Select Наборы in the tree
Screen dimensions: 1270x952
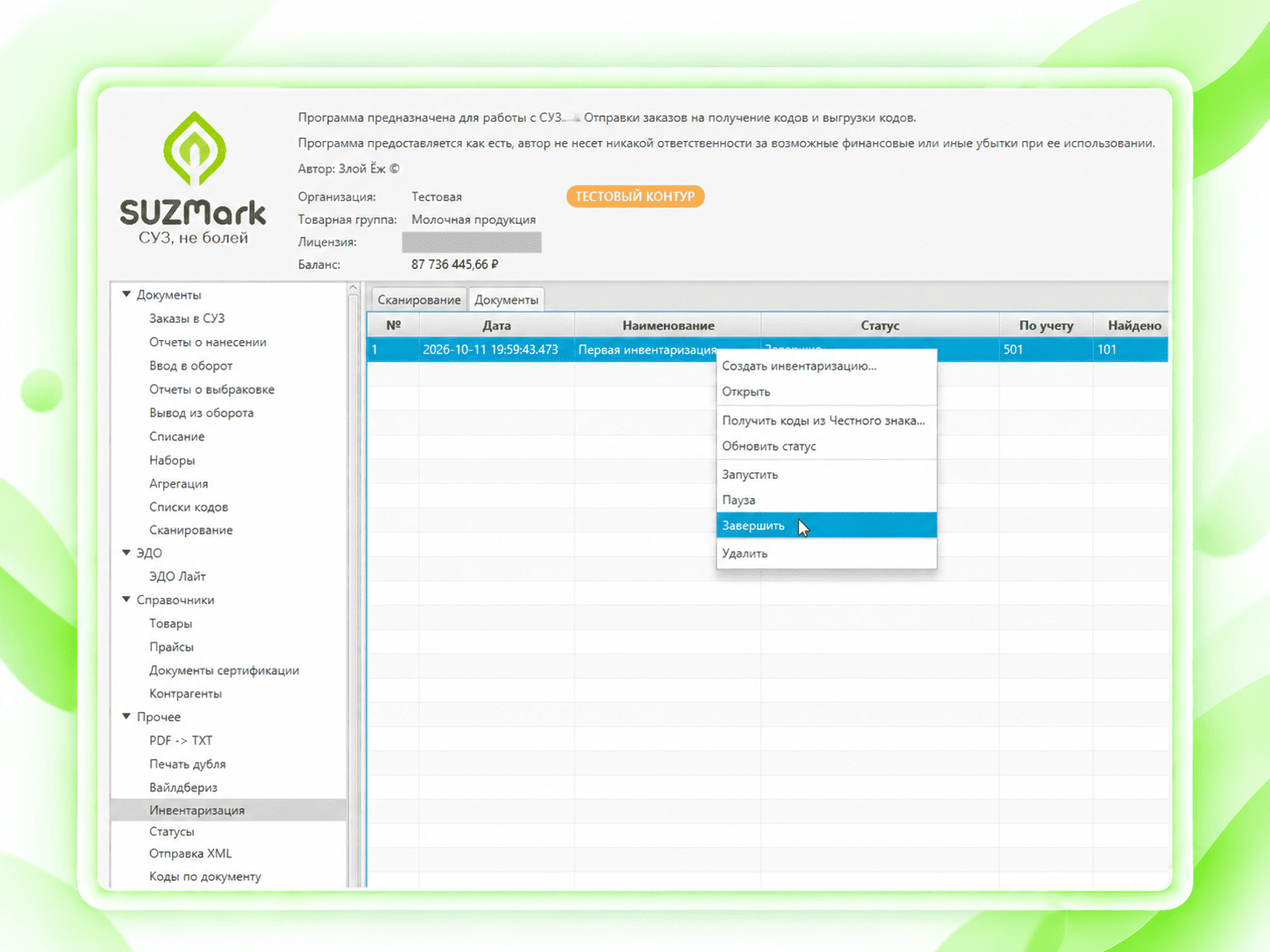pyautogui.click(x=172, y=460)
